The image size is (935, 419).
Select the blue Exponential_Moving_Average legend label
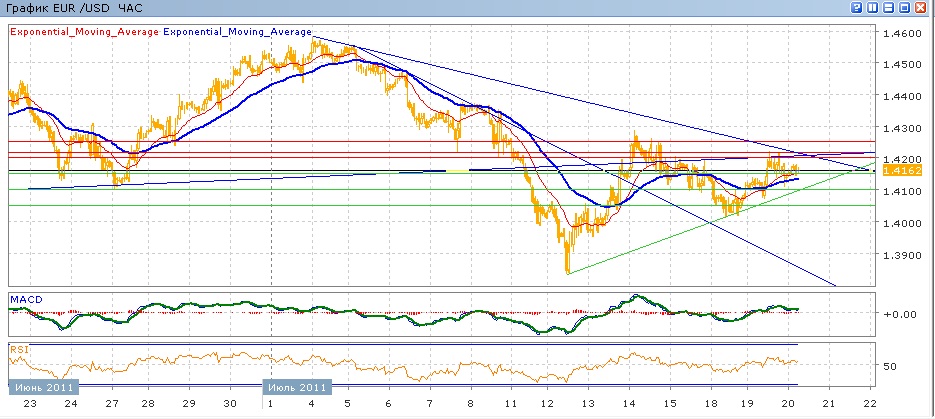pos(237,32)
